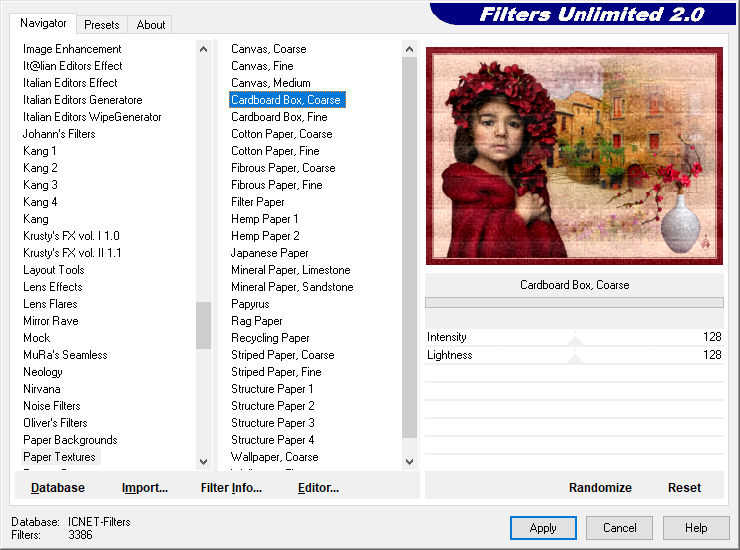Select Striped Paper, Fine filter
Viewport: 740px width, 550px height.
276,372
